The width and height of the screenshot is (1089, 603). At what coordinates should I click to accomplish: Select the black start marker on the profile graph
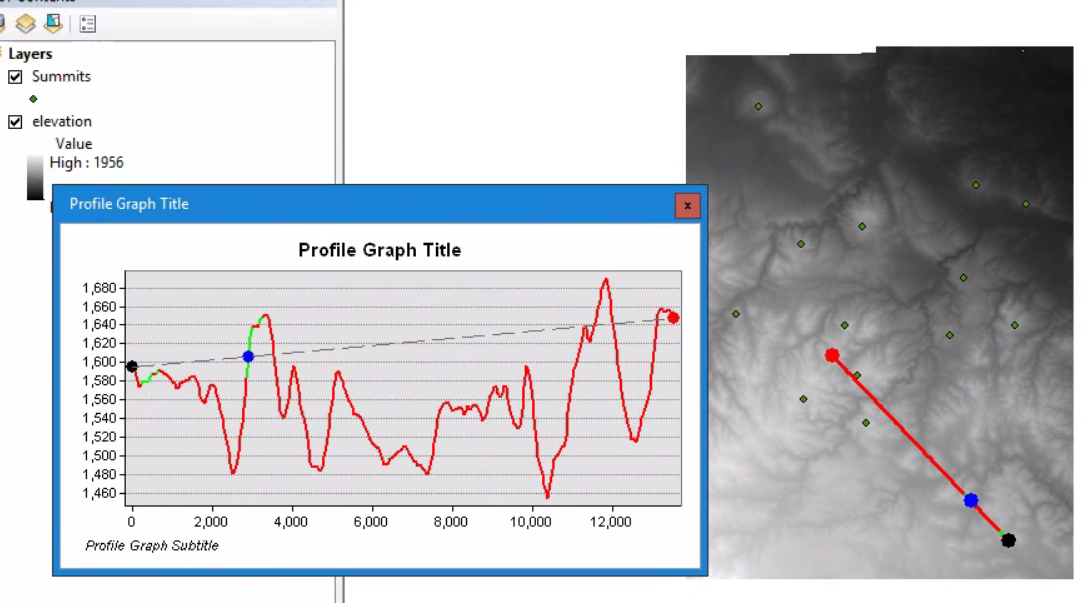131,366
